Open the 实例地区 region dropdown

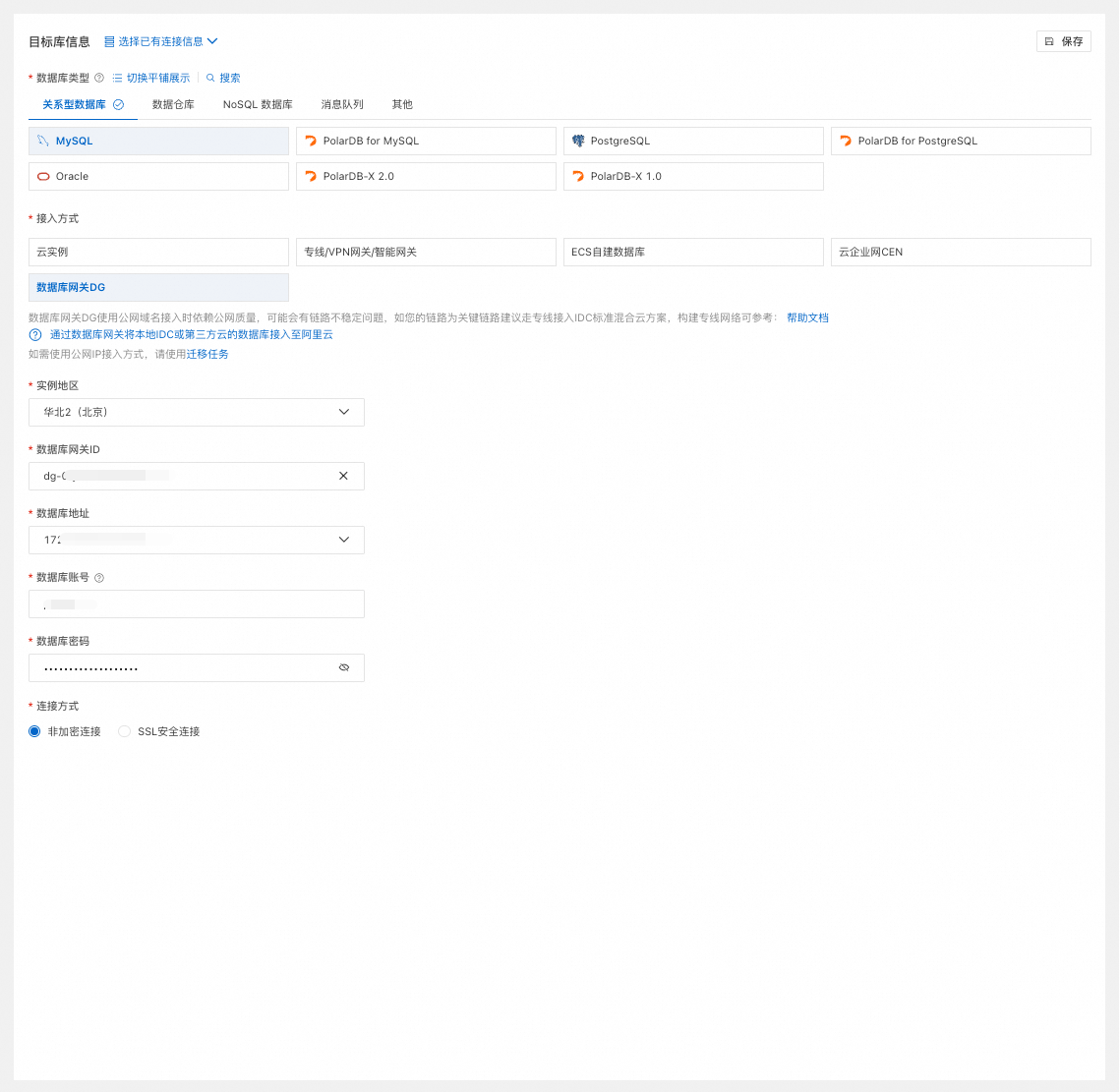(197, 412)
